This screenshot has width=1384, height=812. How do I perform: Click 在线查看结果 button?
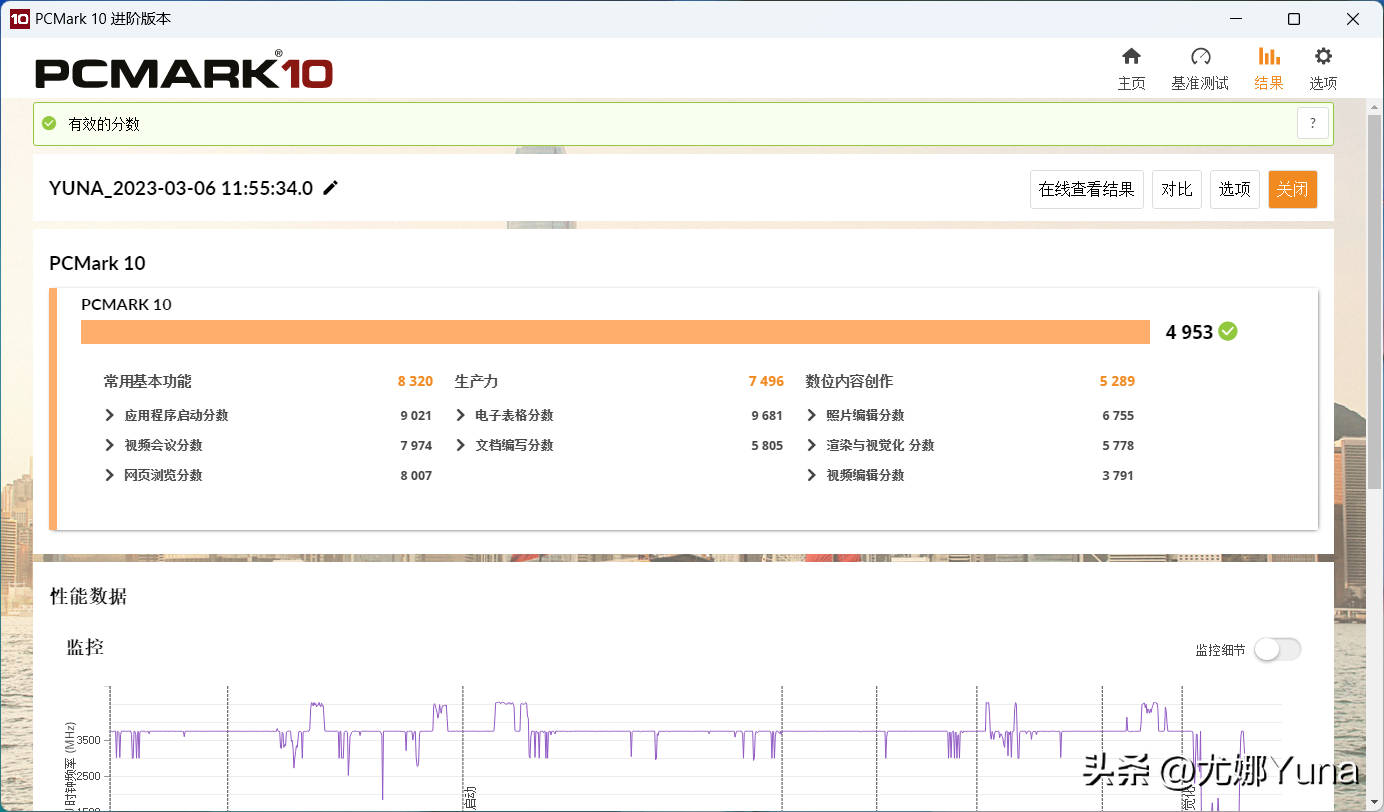tap(1087, 189)
